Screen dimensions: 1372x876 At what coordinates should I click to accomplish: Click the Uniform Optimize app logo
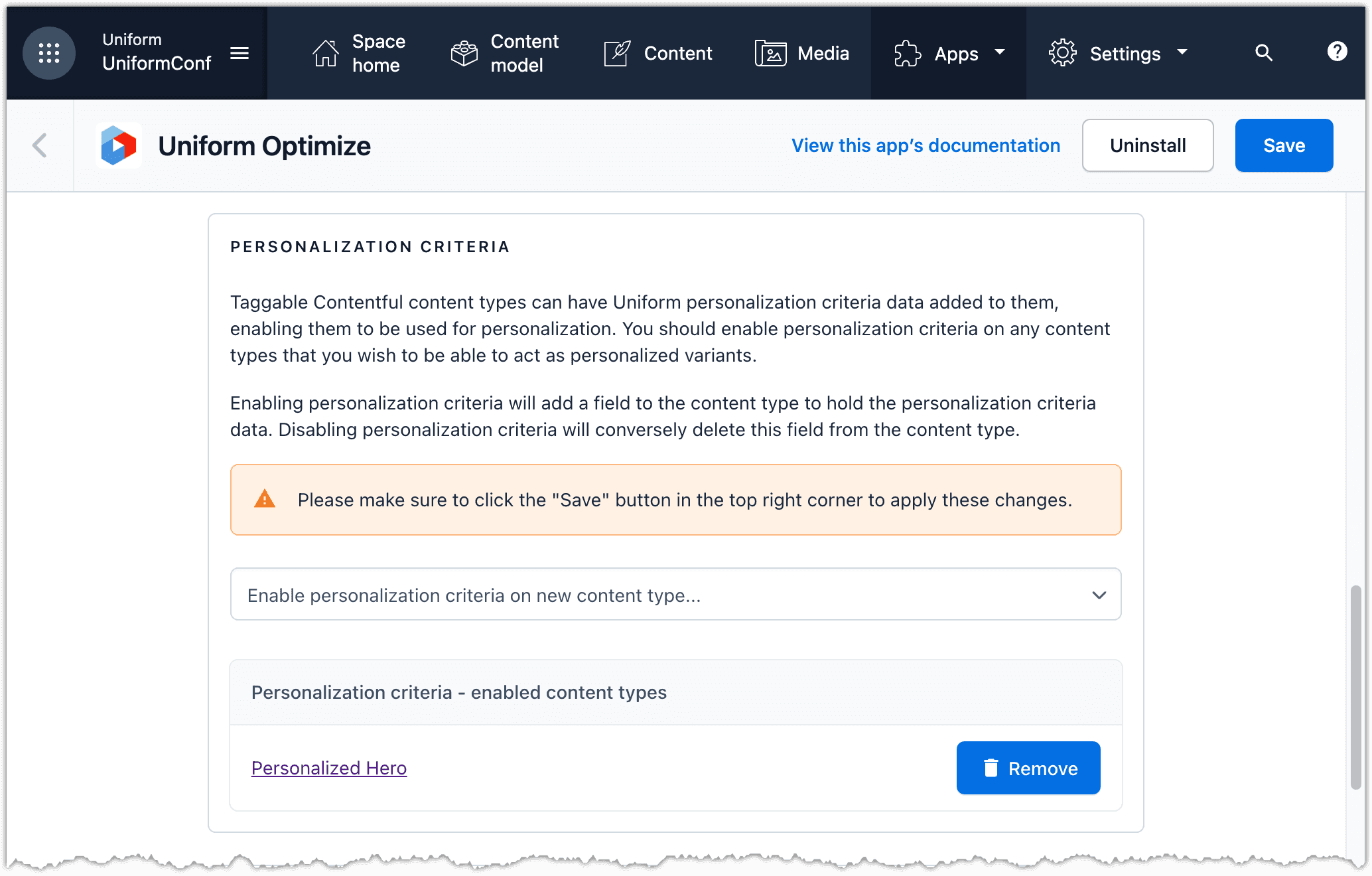(x=119, y=145)
